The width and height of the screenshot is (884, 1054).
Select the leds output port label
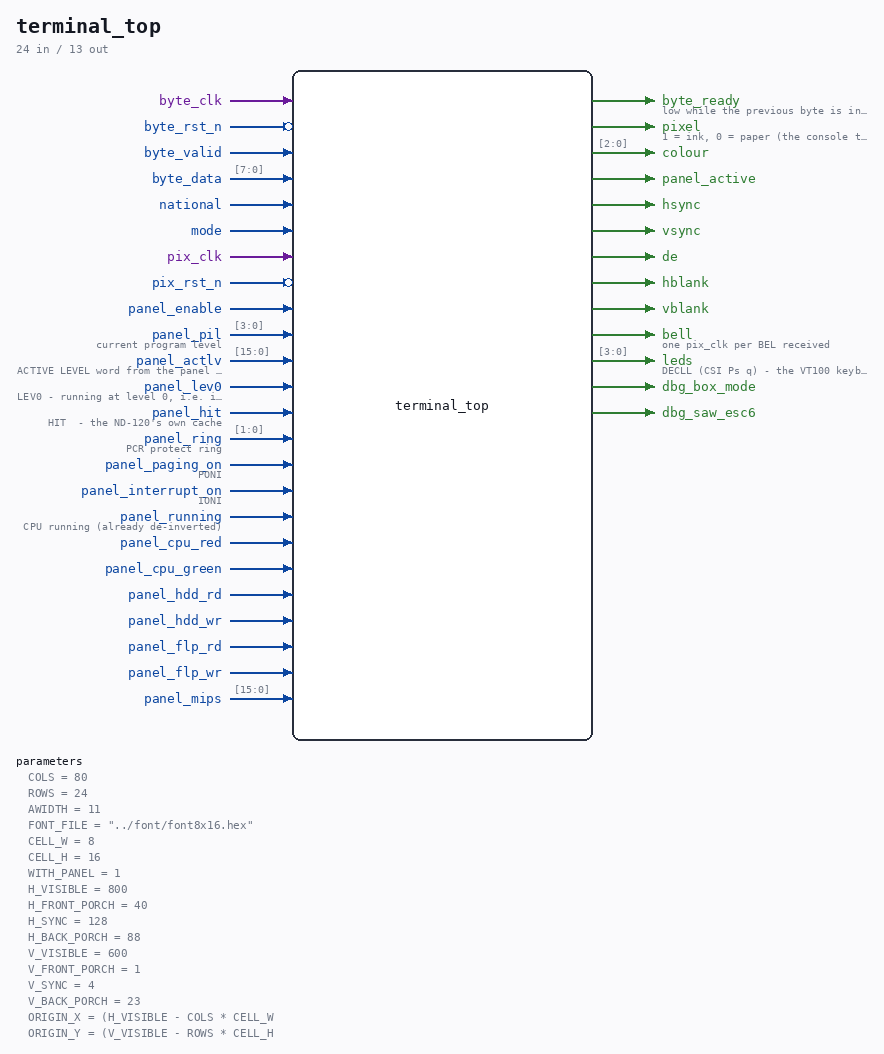pos(677,360)
